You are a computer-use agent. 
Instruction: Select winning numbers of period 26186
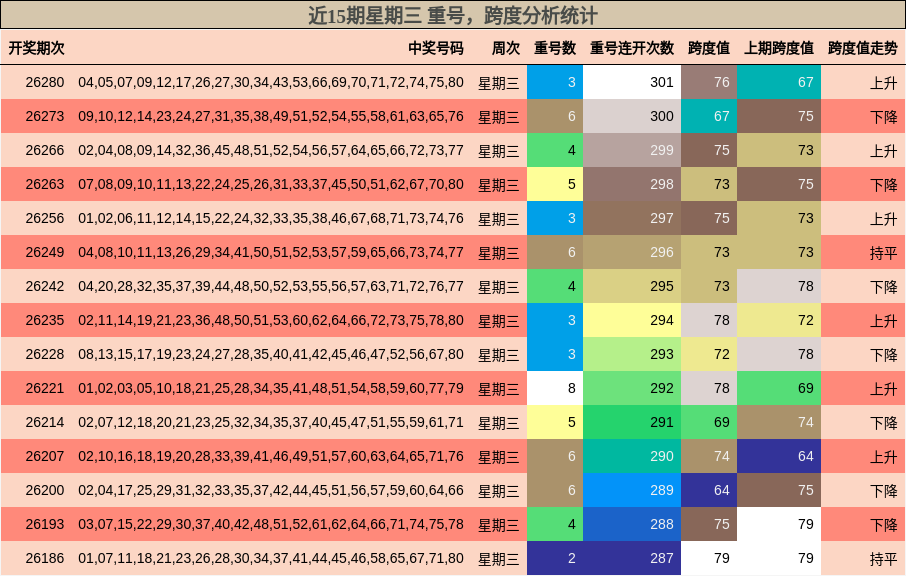(x=271, y=558)
